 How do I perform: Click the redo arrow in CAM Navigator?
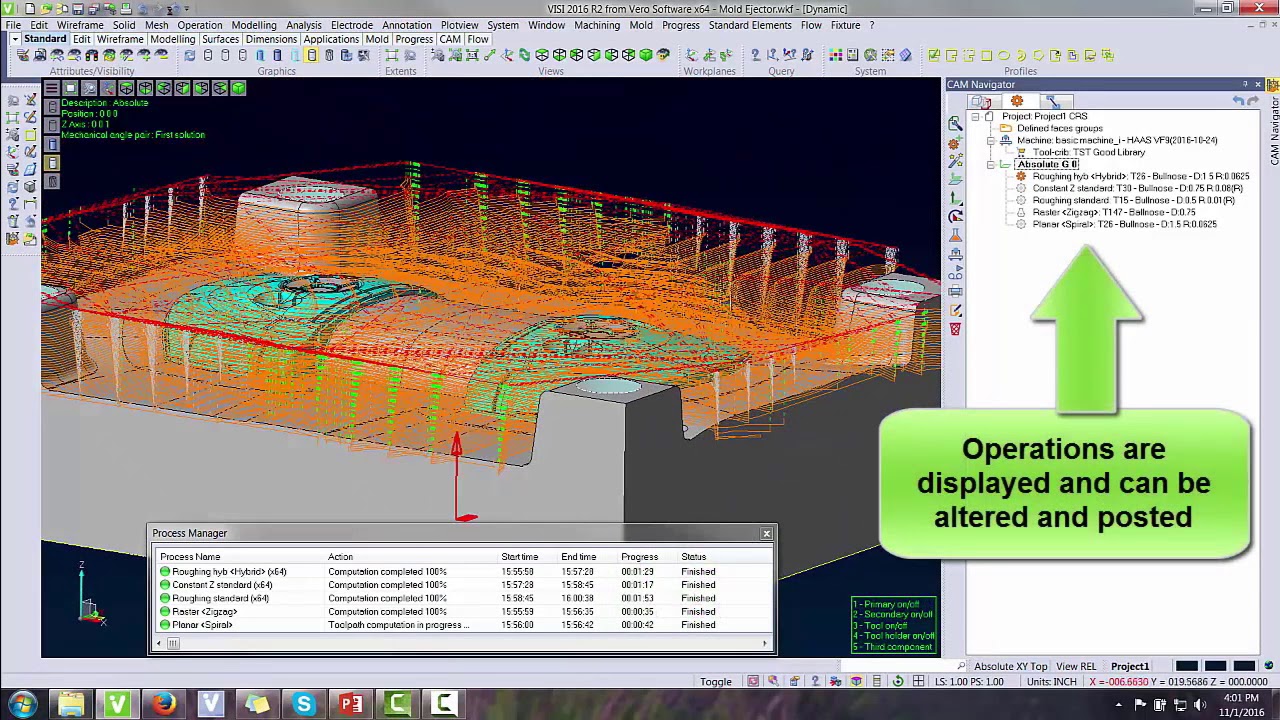tap(1253, 101)
